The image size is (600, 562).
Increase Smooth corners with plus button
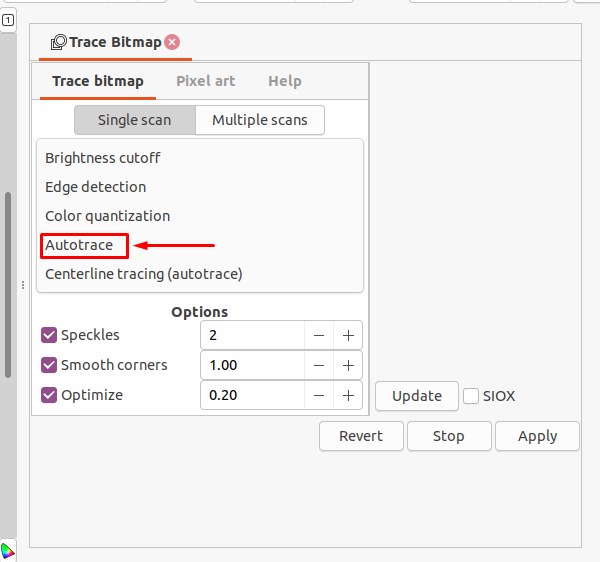point(348,366)
